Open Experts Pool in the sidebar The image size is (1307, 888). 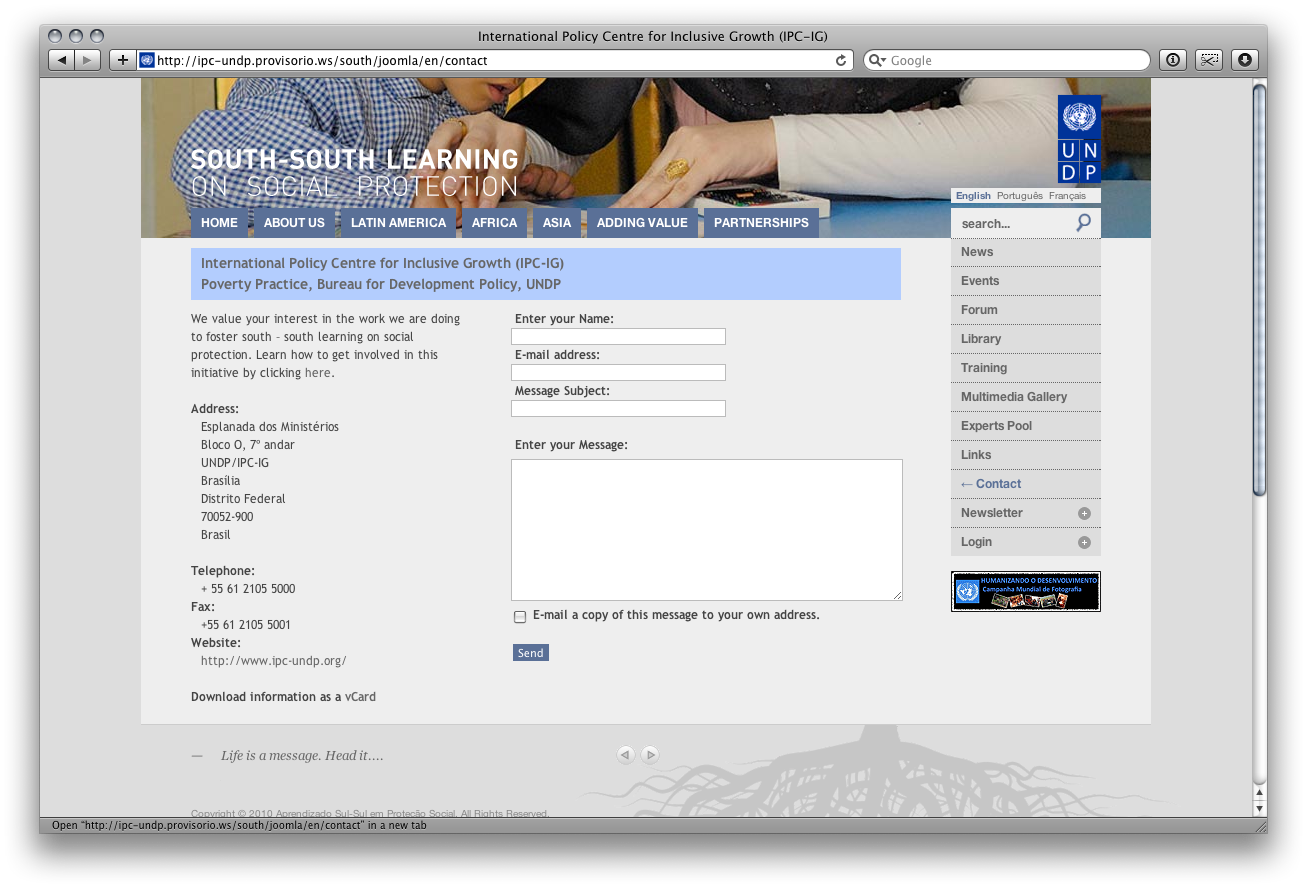point(1026,426)
